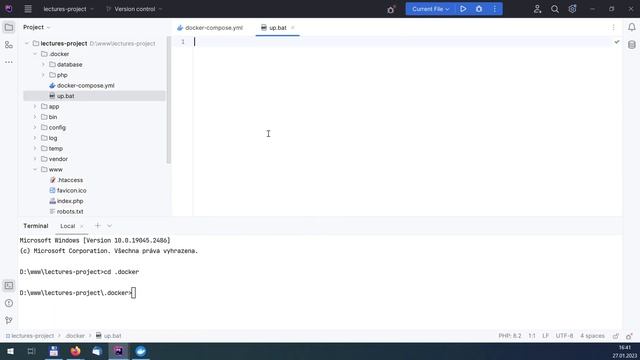This screenshot has height=360, width=640.
Task: Expand the config folder
Action: point(35,128)
